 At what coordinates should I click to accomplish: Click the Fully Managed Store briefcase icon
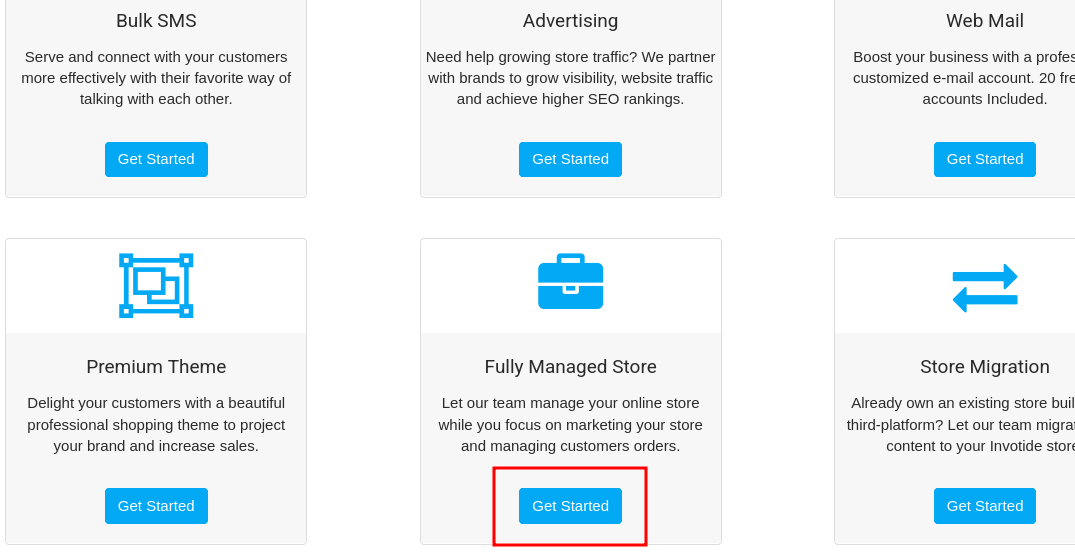pyautogui.click(x=570, y=281)
